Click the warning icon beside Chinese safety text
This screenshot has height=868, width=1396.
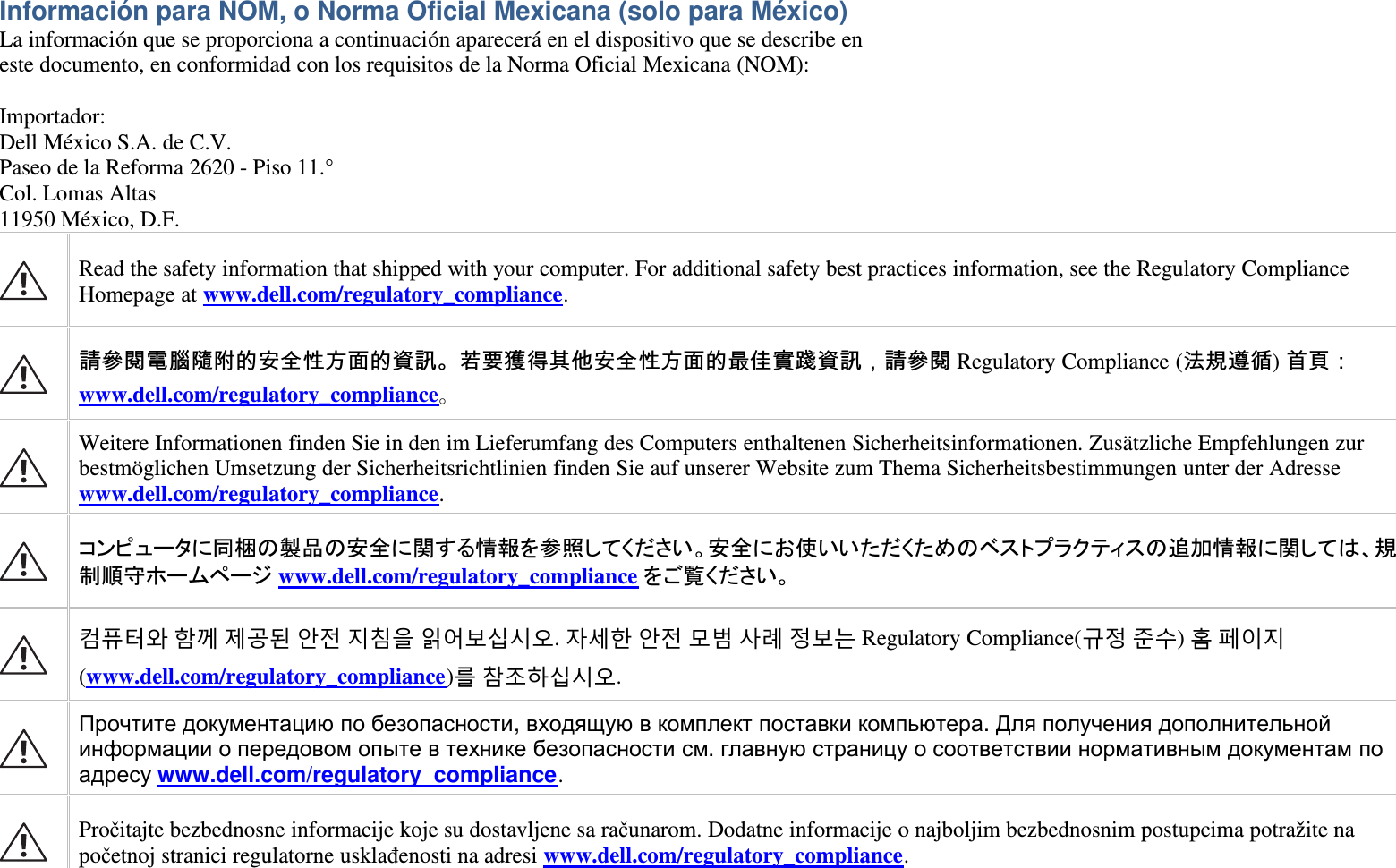[24, 375]
